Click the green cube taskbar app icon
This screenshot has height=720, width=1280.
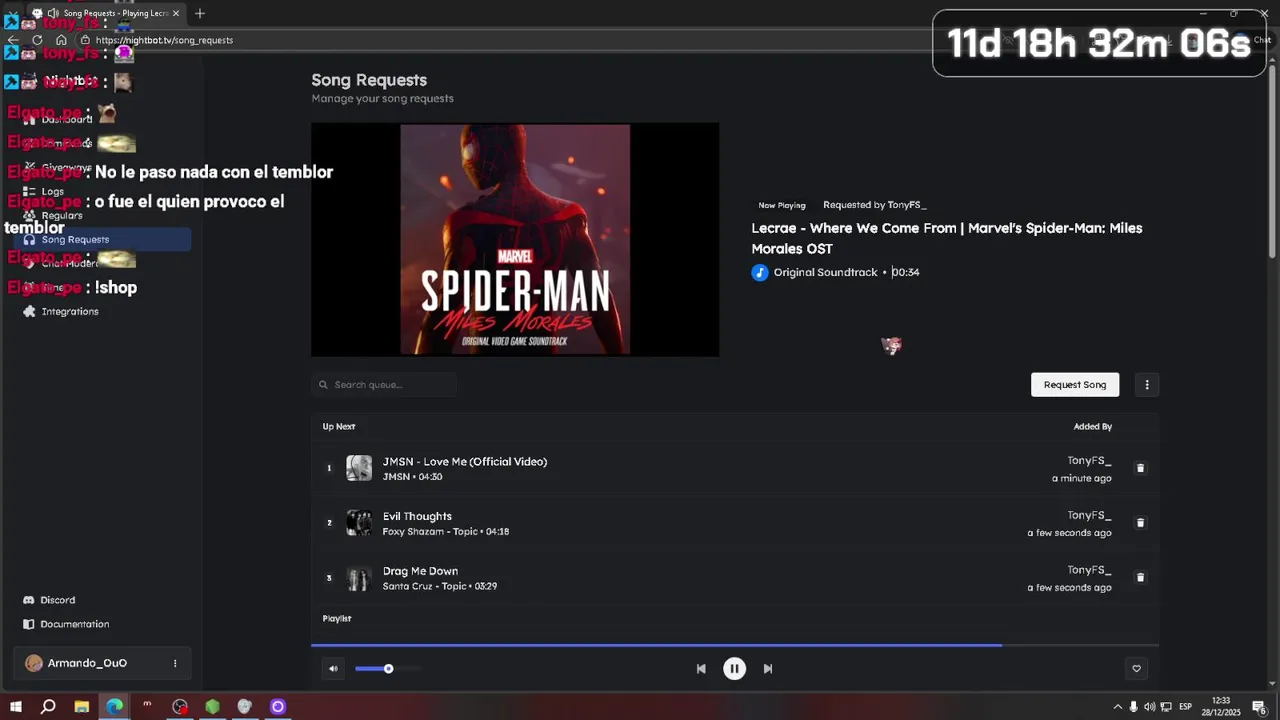click(x=212, y=707)
